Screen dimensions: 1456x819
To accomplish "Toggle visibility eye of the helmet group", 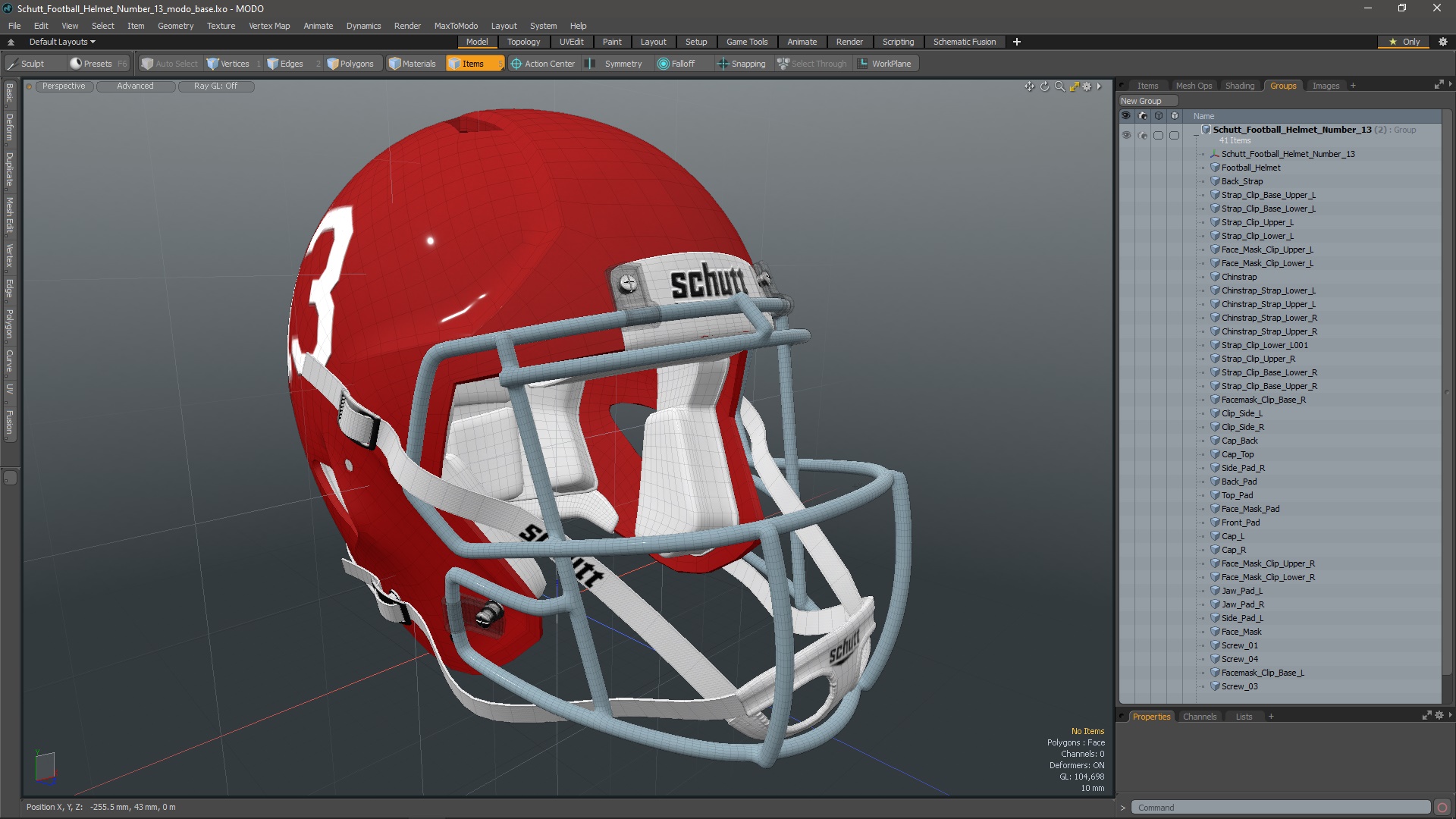I will (1126, 135).
